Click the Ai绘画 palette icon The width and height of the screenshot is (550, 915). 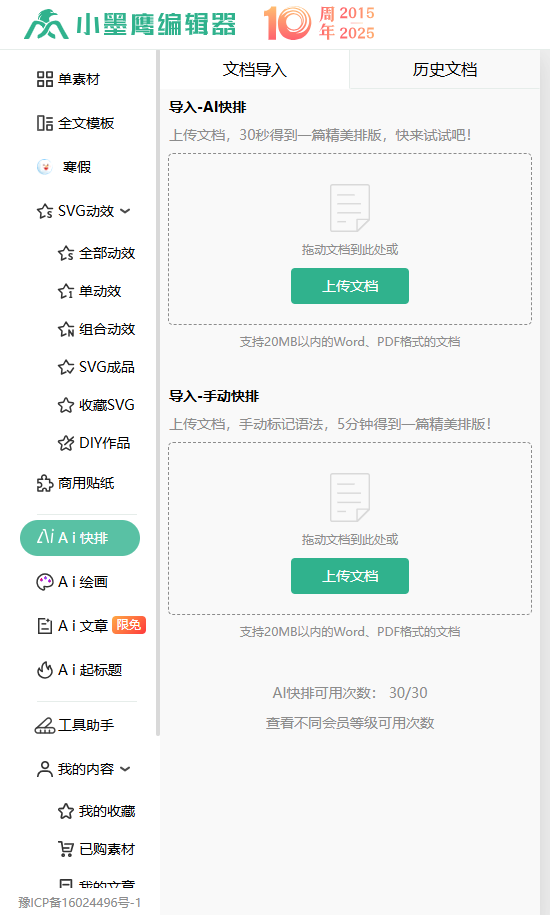tap(45, 582)
